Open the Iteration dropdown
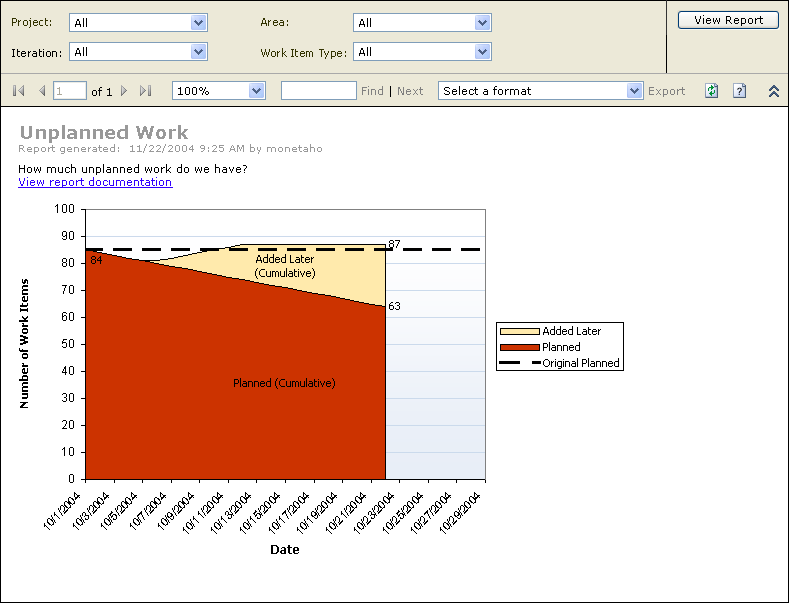This screenshot has width=789, height=603. (198, 52)
